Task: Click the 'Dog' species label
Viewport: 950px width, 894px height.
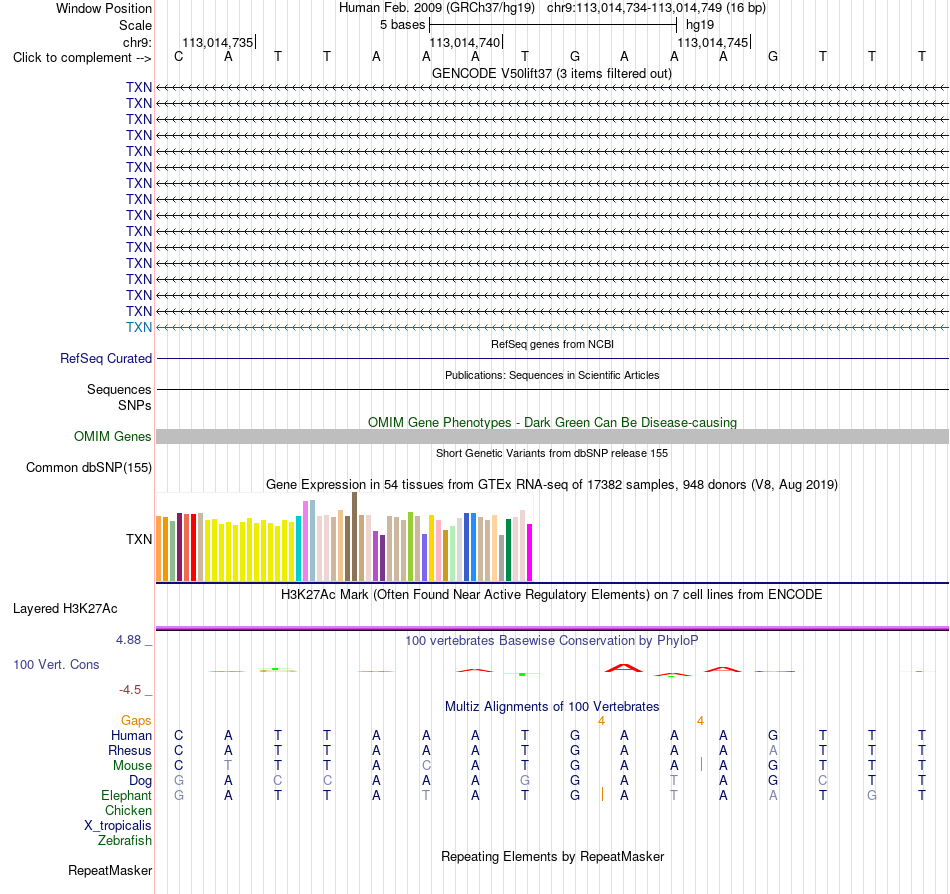Action: point(140,781)
